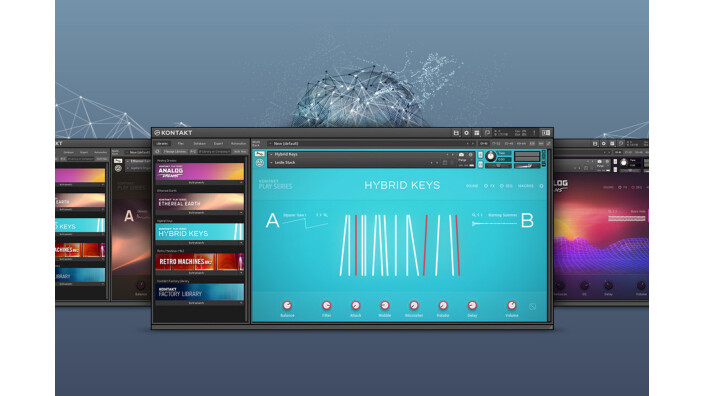
Task: Click the library search input field
Action: [x=215, y=152]
